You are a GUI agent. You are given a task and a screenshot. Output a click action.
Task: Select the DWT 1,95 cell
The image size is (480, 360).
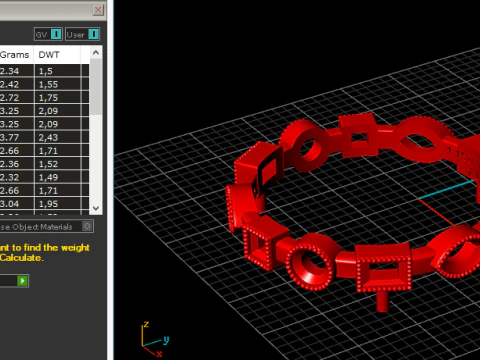(x=57, y=204)
